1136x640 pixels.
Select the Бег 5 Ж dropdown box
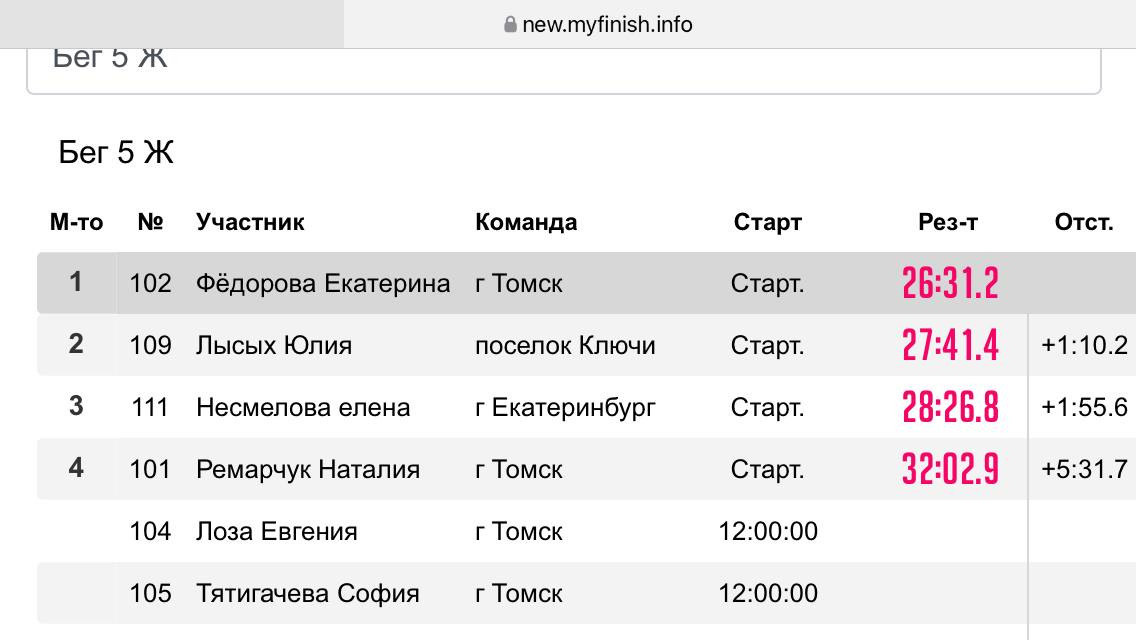[564, 71]
